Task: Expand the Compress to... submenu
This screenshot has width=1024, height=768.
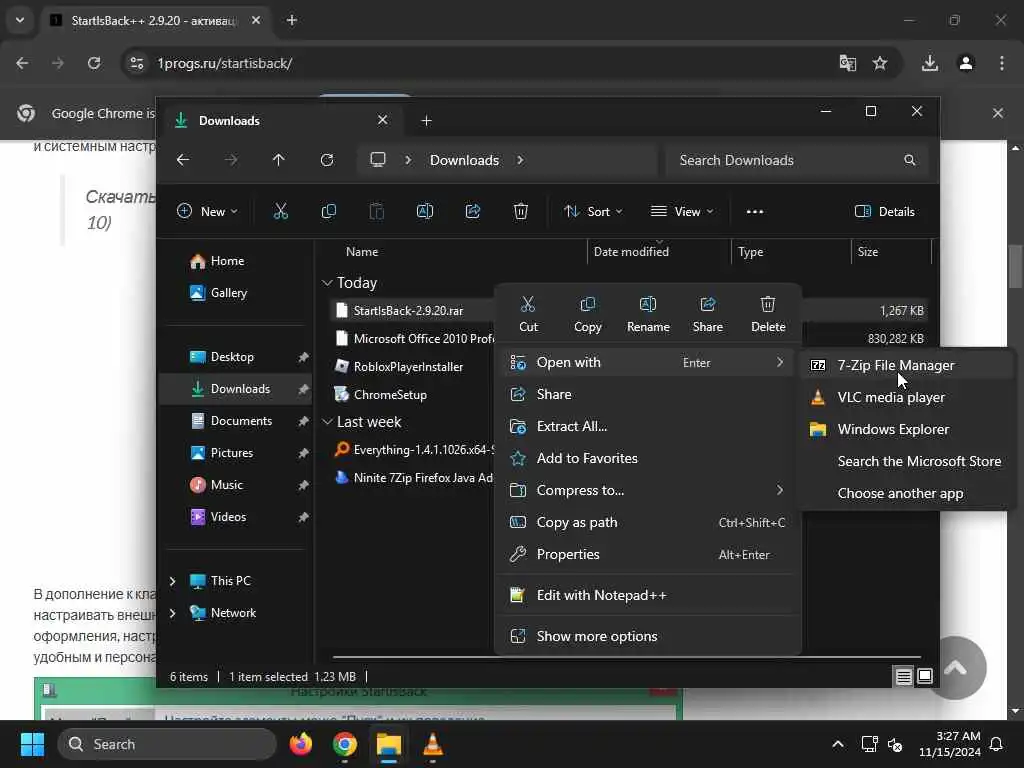Action: [x=780, y=490]
